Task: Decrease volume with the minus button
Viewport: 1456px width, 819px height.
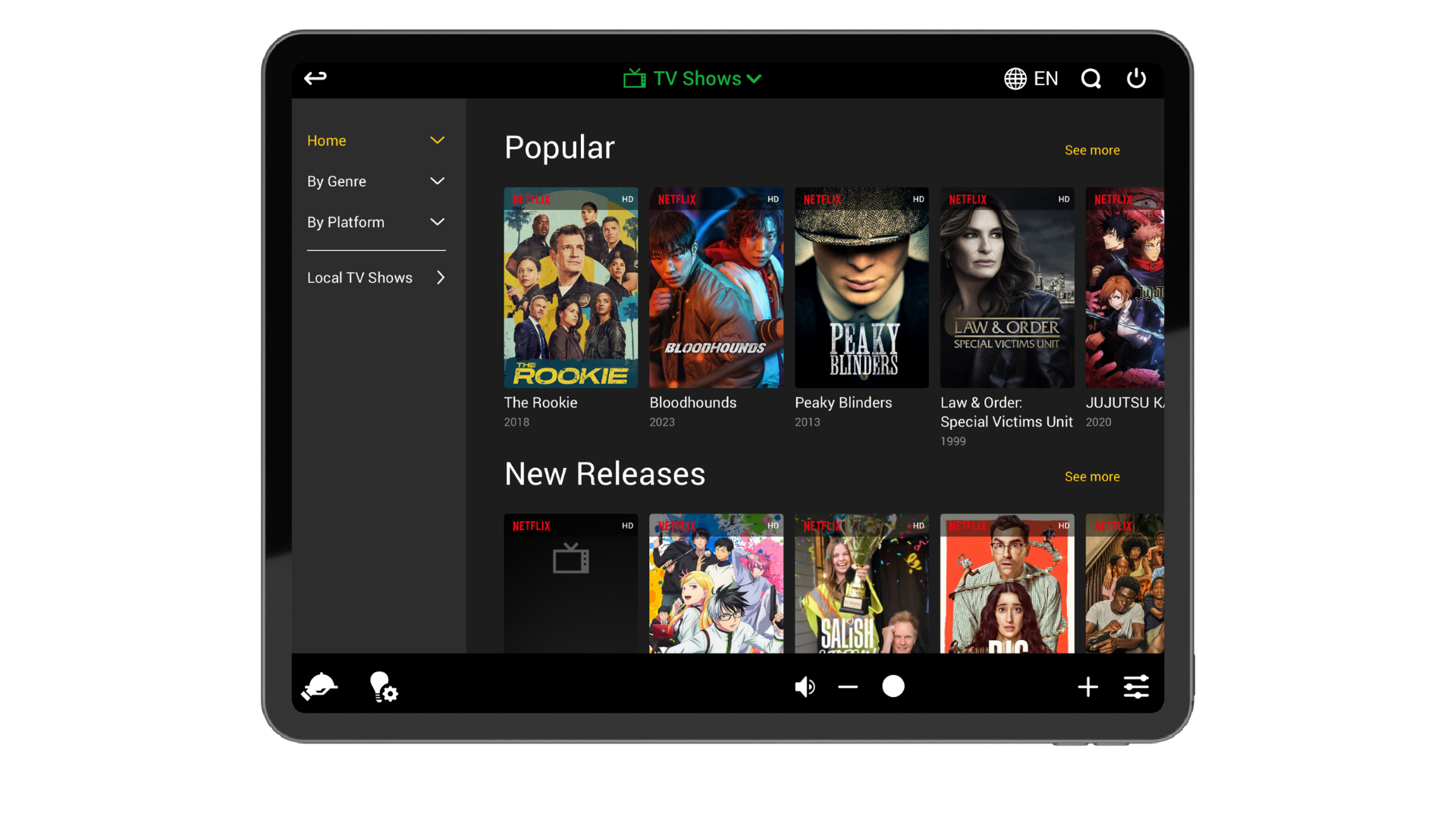Action: [x=848, y=687]
